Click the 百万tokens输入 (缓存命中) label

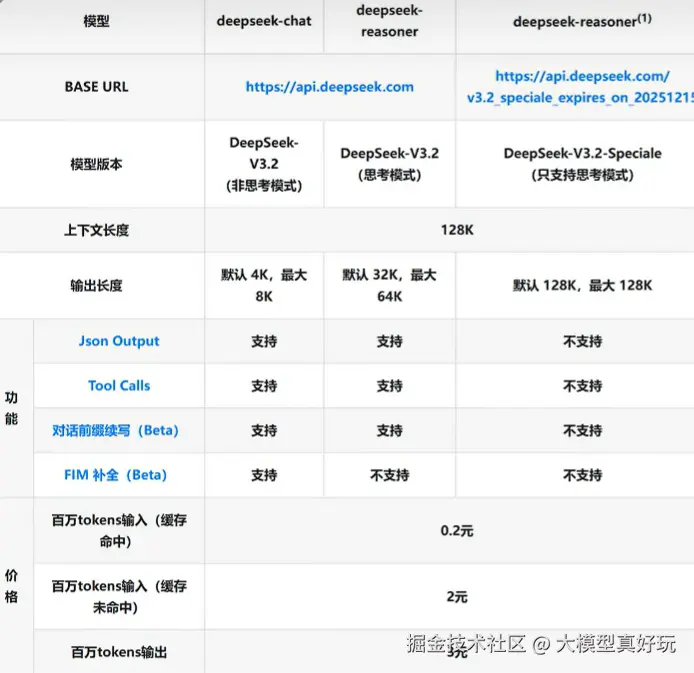[119, 531]
